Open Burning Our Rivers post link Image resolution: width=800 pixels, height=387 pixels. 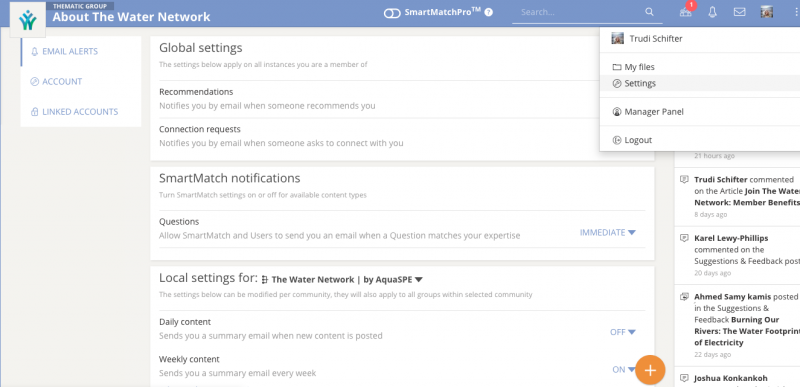coord(747,331)
